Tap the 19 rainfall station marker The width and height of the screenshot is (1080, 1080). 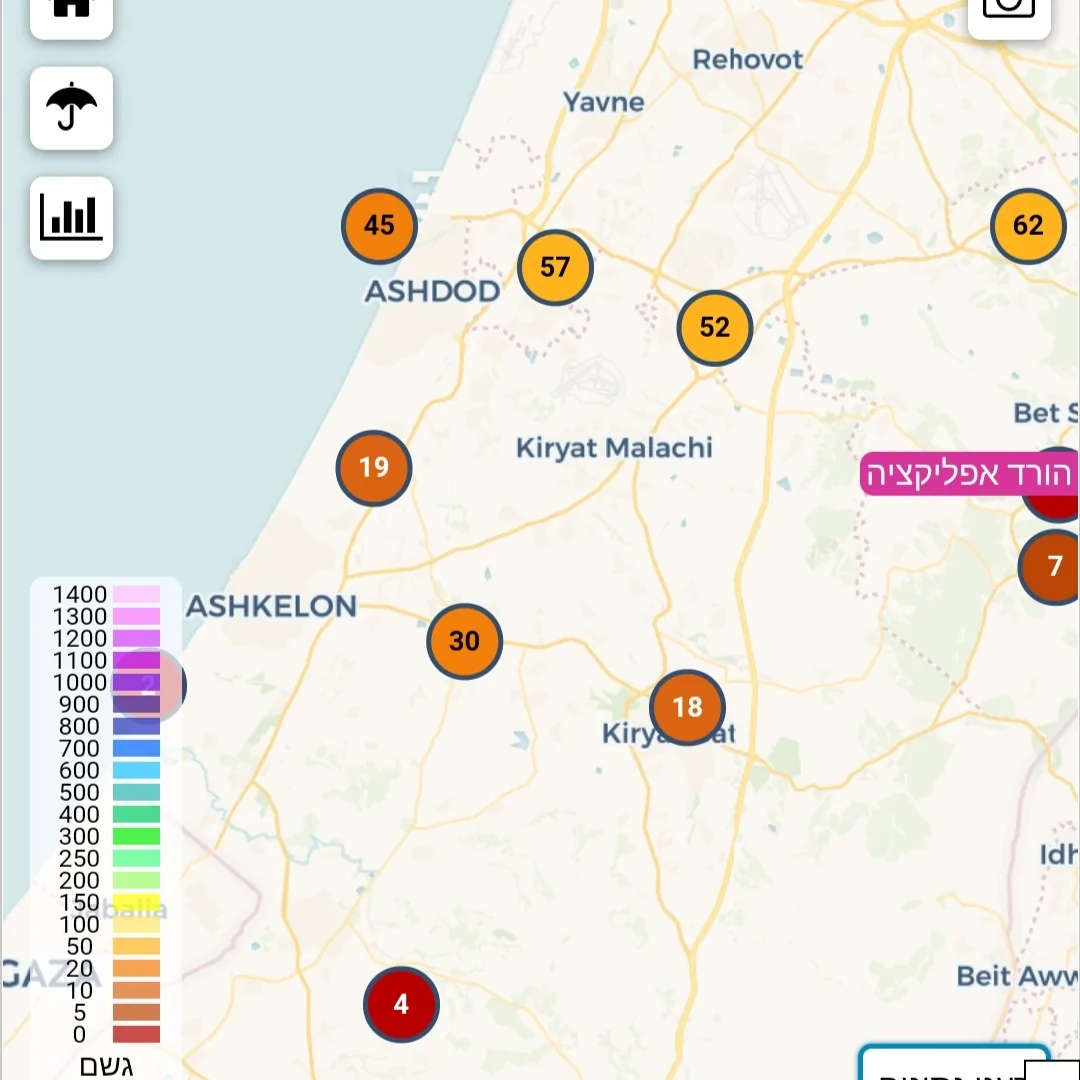click(x=374, y=468)
